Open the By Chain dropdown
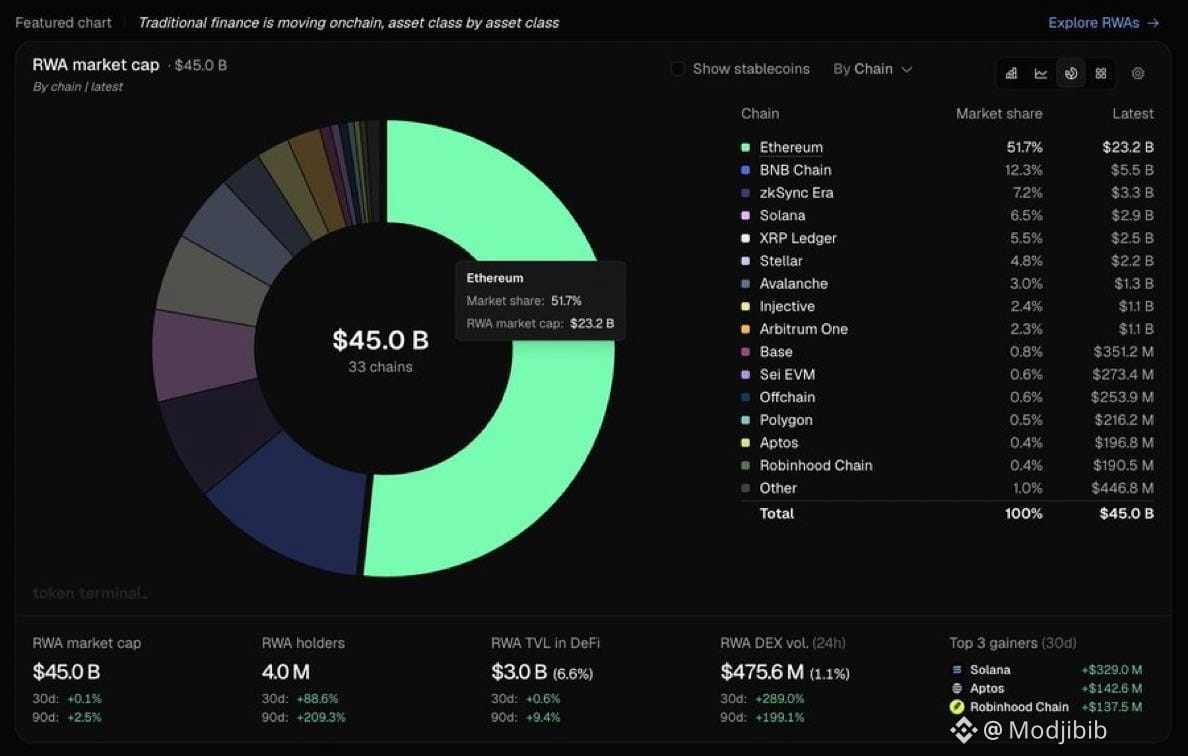This screenshot has width=1188, height=756. tap(872, 69)
